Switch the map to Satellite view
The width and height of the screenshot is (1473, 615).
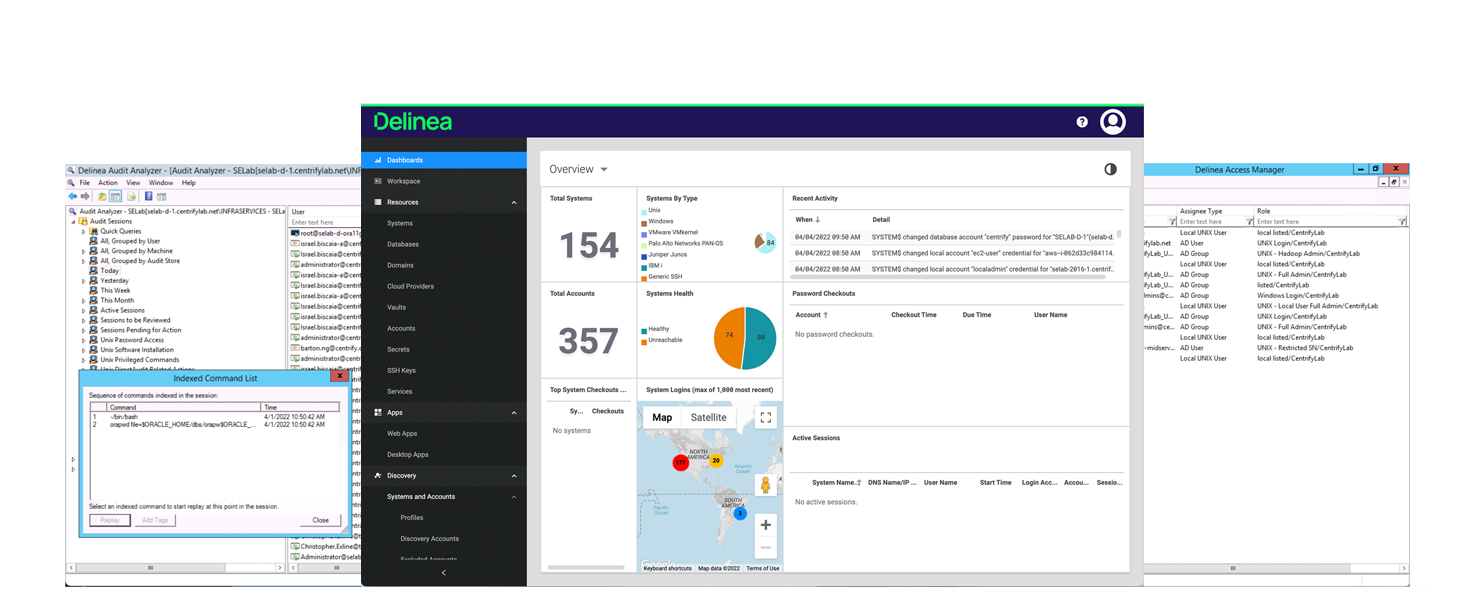pyautogui.click(x=708, y=417)
